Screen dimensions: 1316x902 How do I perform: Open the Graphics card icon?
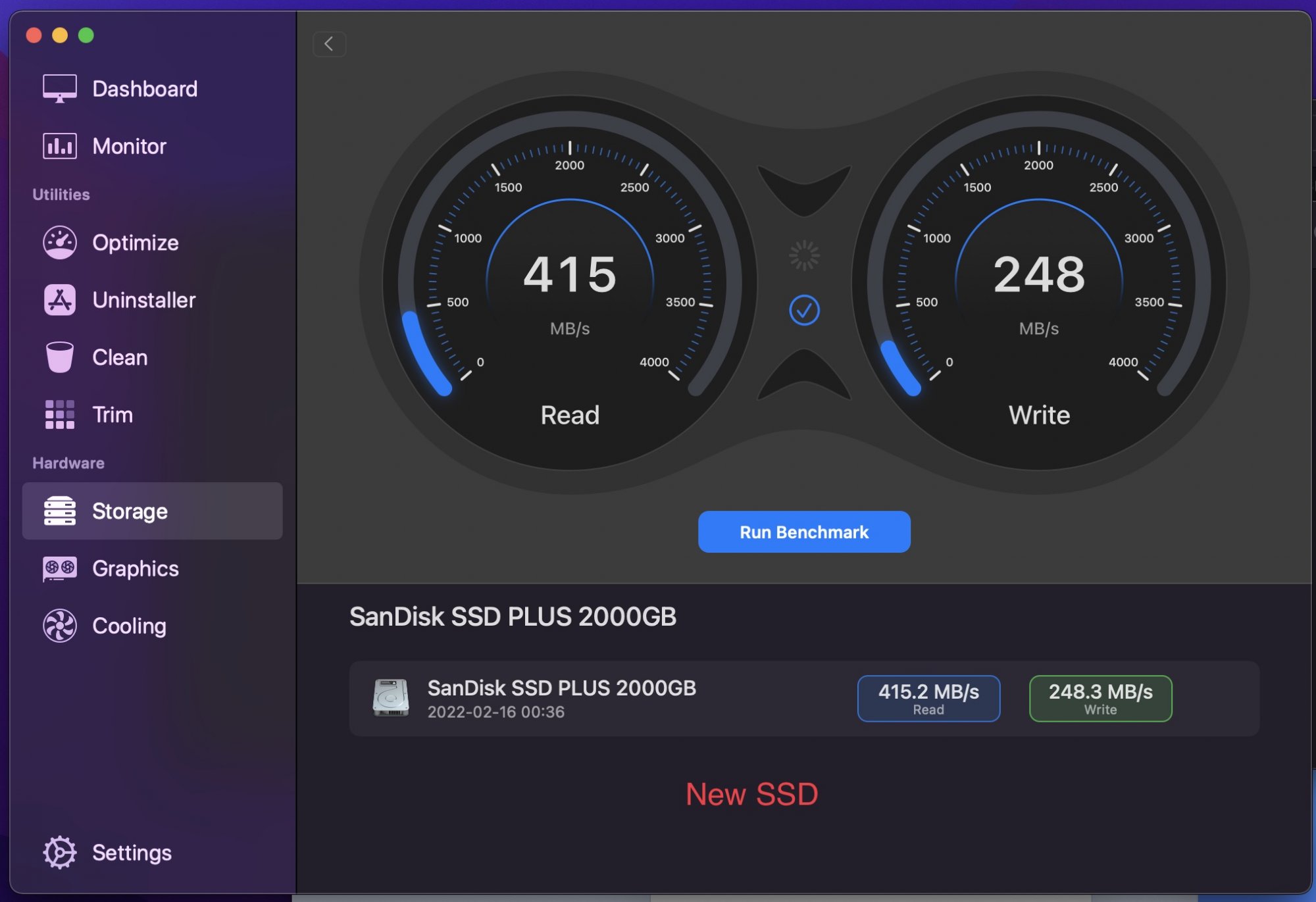click(59, 568)
